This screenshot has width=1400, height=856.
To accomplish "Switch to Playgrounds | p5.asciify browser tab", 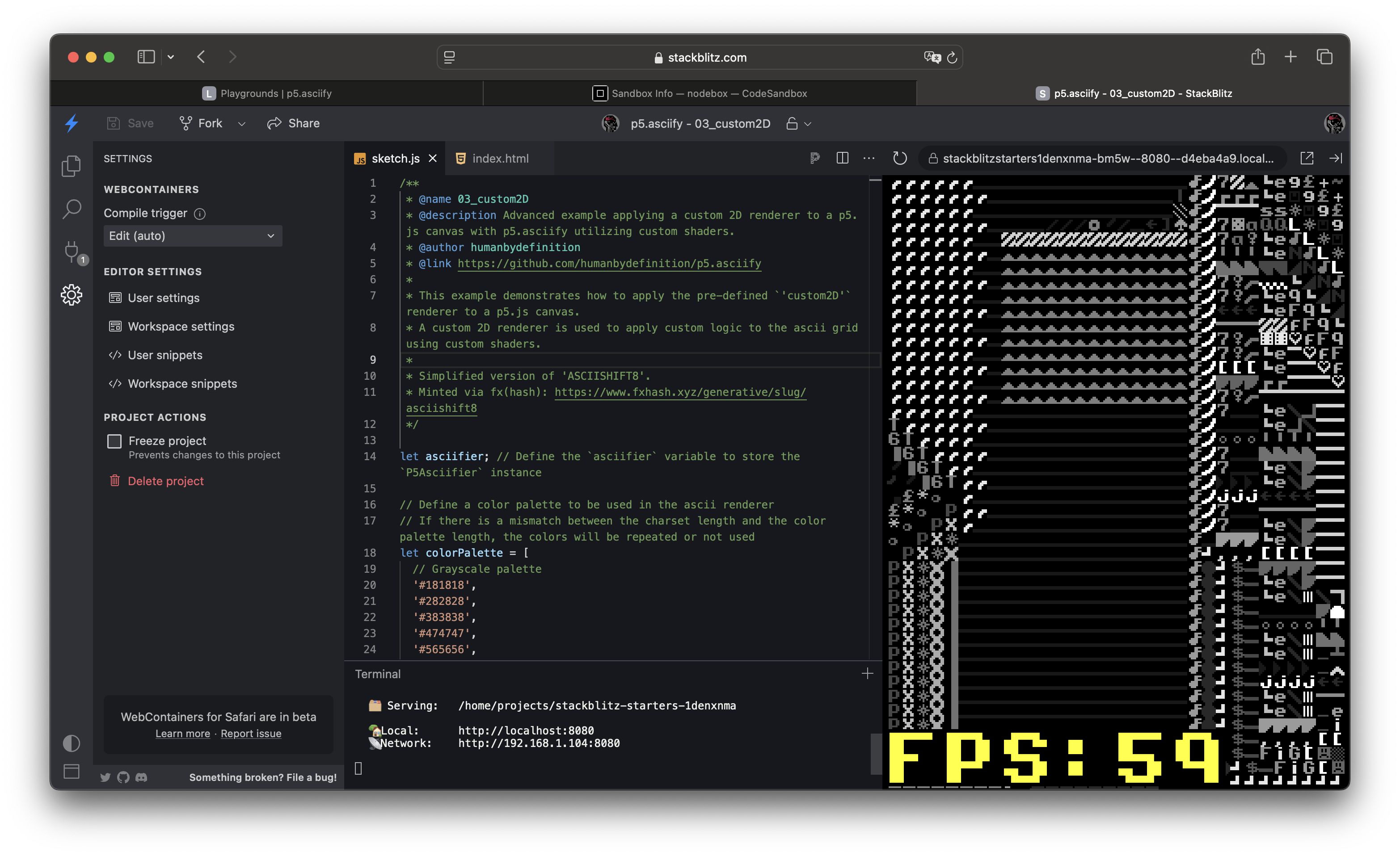I will [x=267, y=93].
